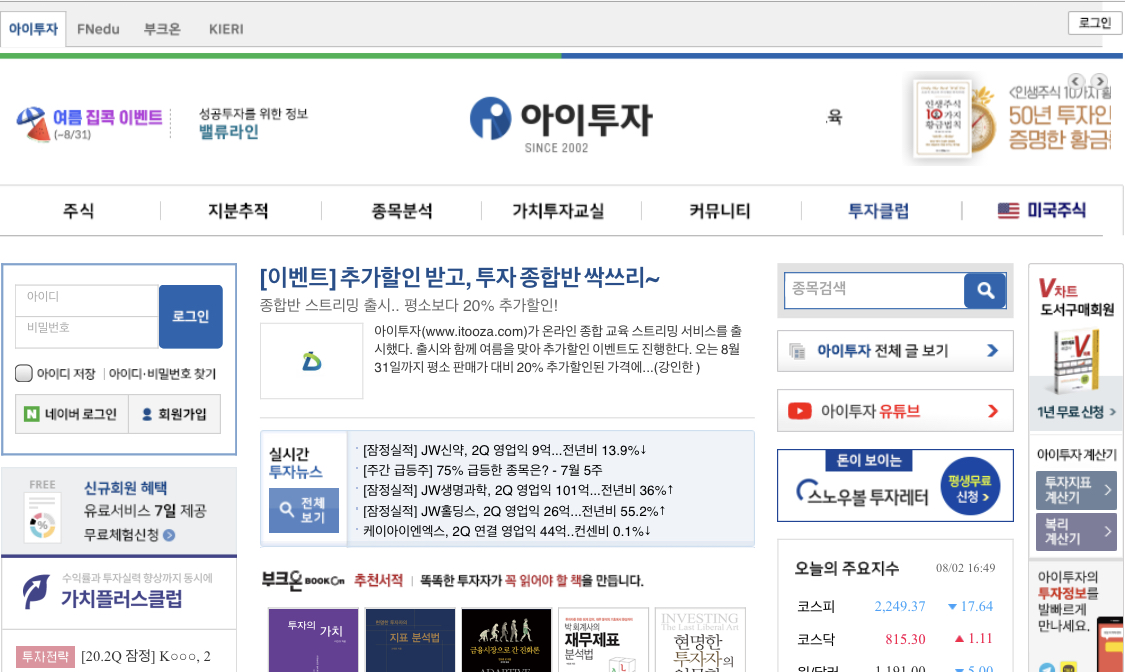This screenshot has width=1125, height=672.
Task: Click the event article thumbnail image
Action: click(311, 361)
